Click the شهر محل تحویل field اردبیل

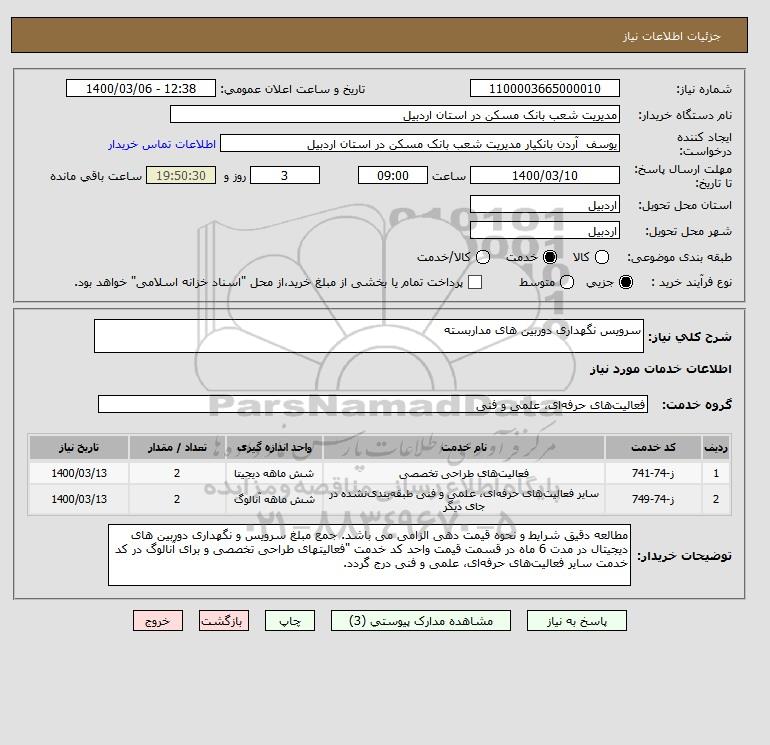click(x=545, y=230)
